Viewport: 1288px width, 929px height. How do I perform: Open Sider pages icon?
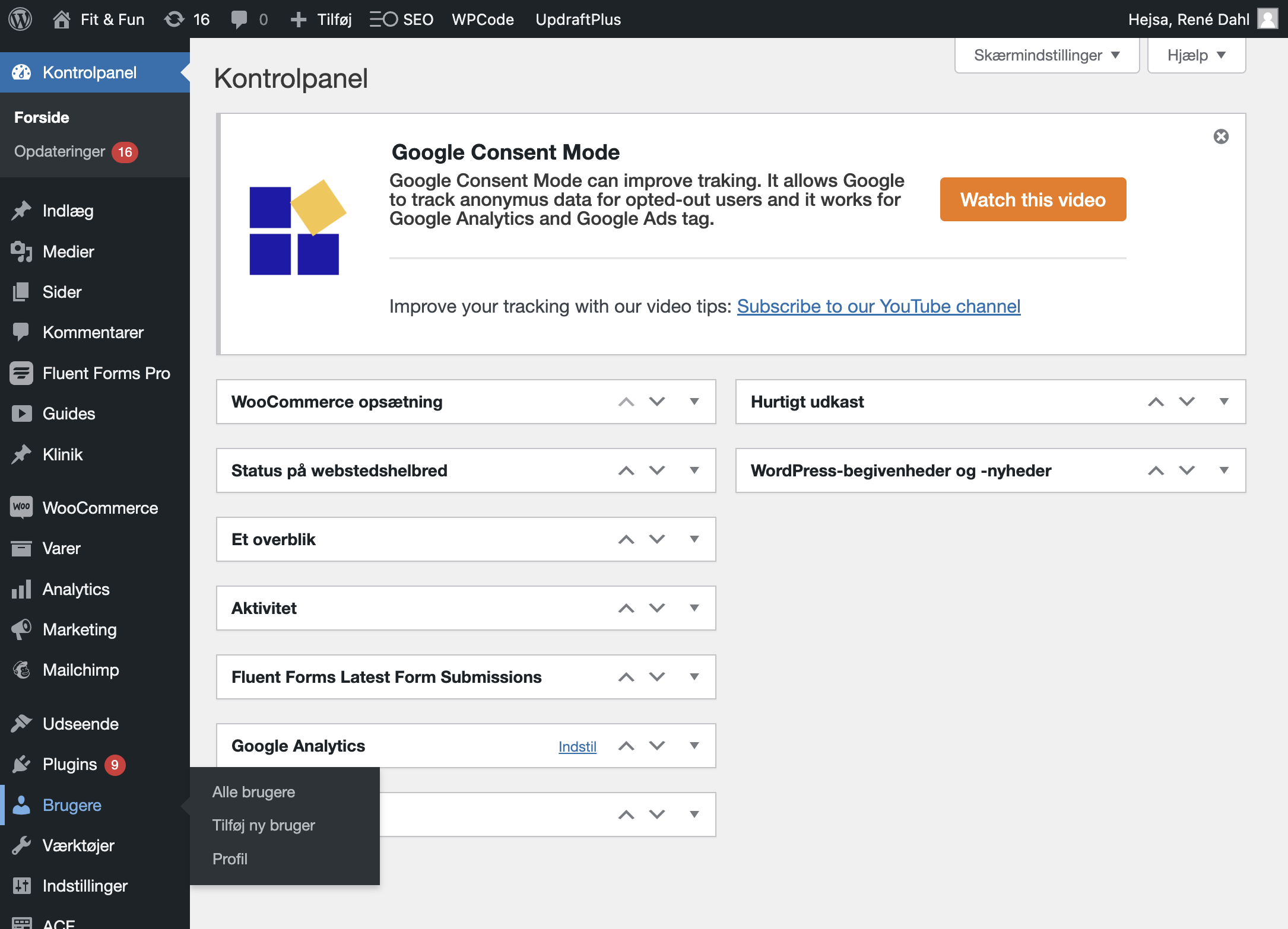[x=21, y=292]
